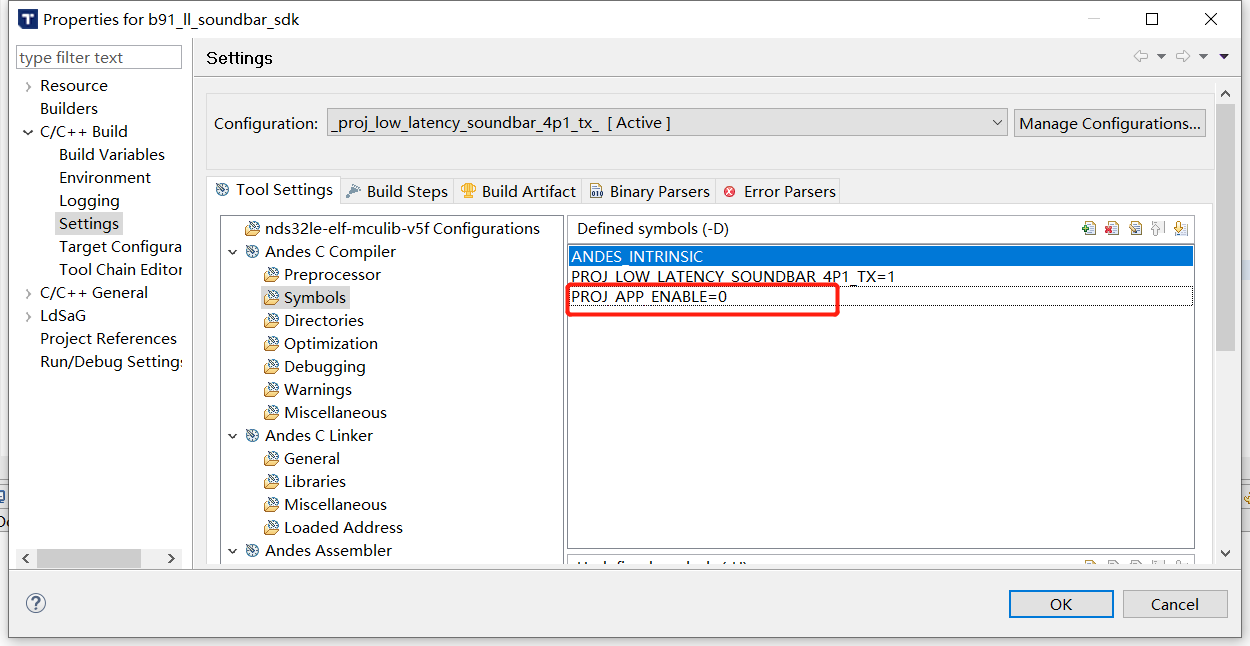1250x646 pixels.
Task: Switch to the Build Steps tab
Action: point(397,191)
